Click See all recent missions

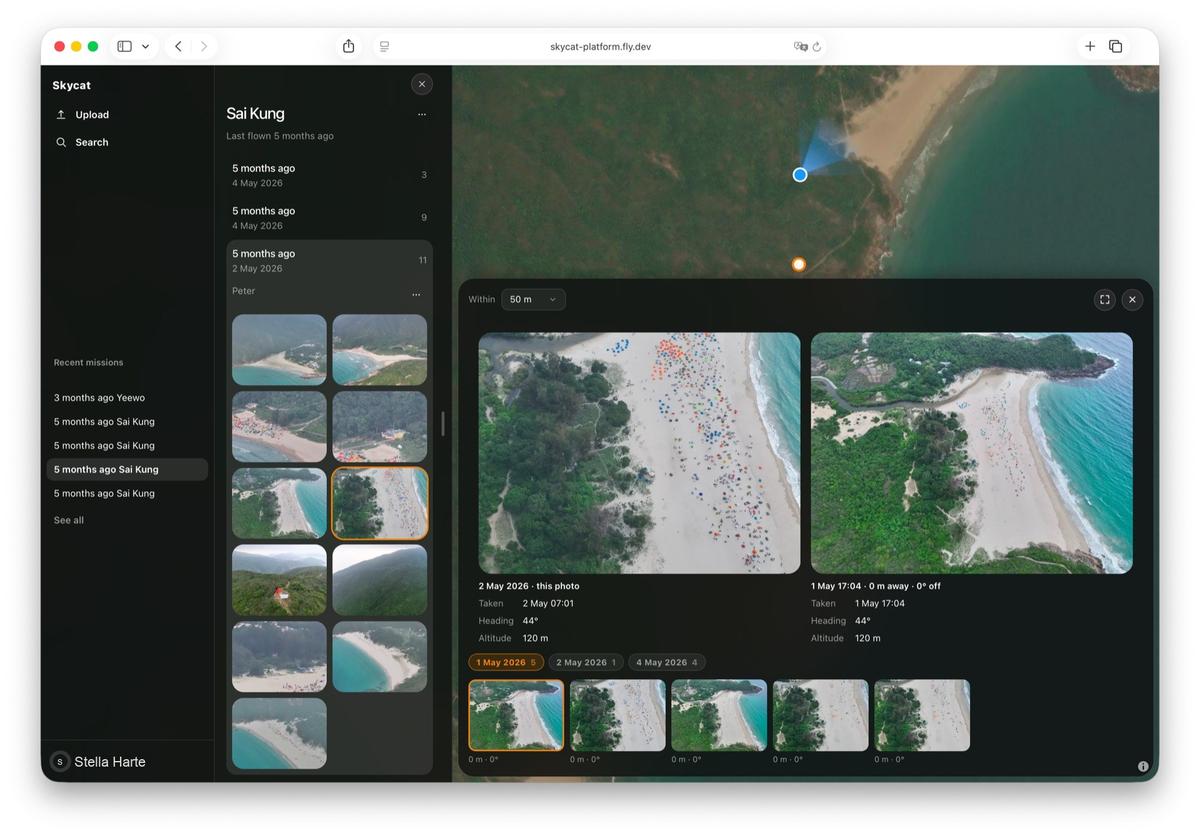point(69,521)
